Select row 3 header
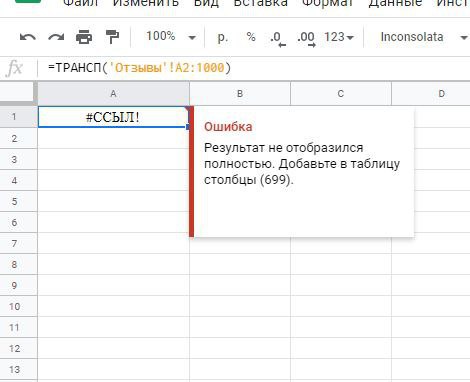 tap(18, 159)
